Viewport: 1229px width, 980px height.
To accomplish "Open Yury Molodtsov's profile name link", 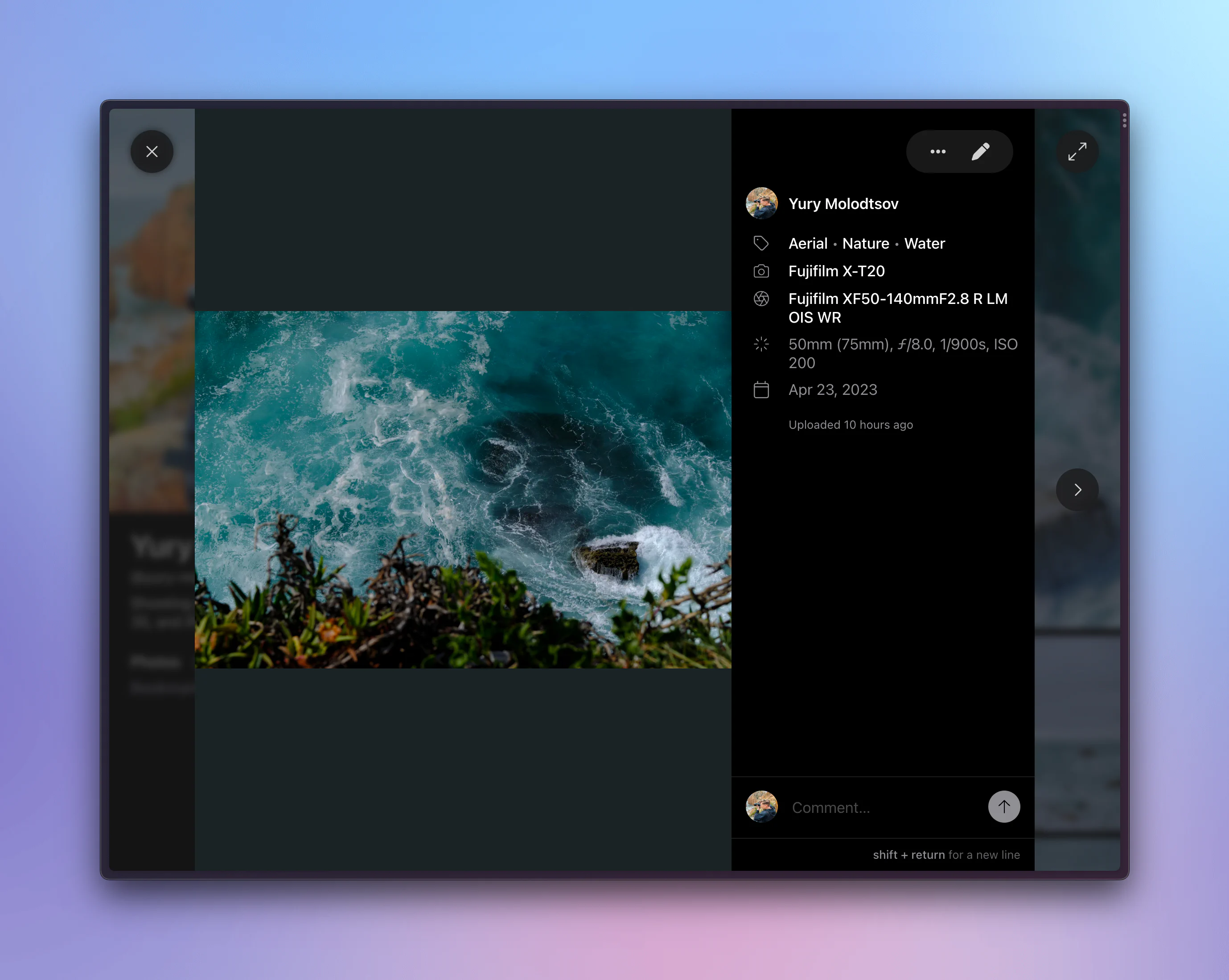I will click(843, 204).
